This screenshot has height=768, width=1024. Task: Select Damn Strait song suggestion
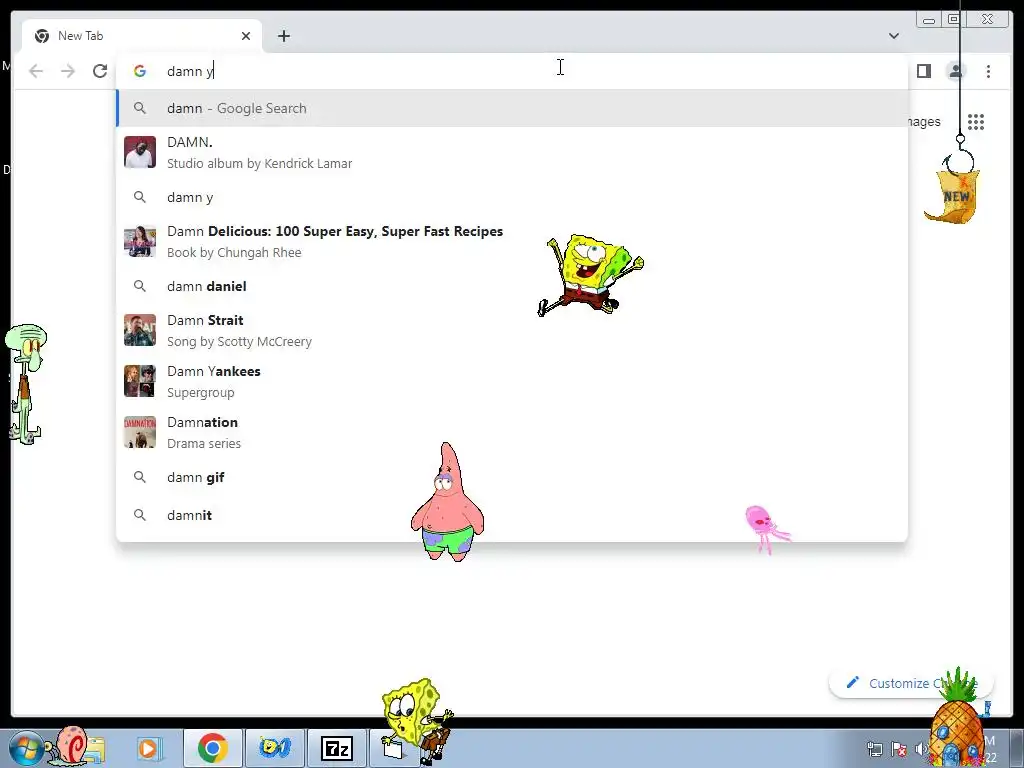click(x=512, y=330)
